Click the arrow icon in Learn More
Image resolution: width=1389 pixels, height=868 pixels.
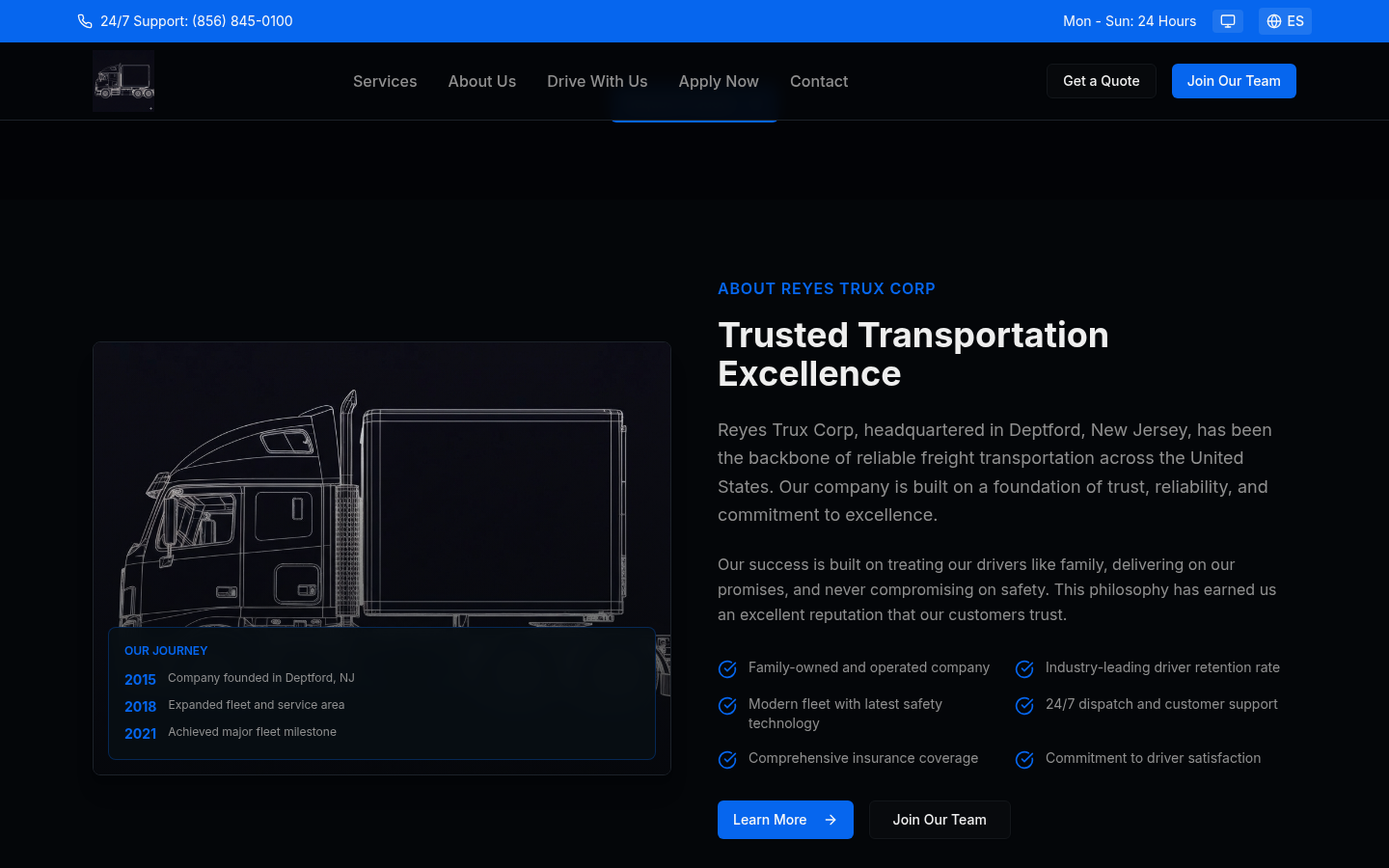831,820
